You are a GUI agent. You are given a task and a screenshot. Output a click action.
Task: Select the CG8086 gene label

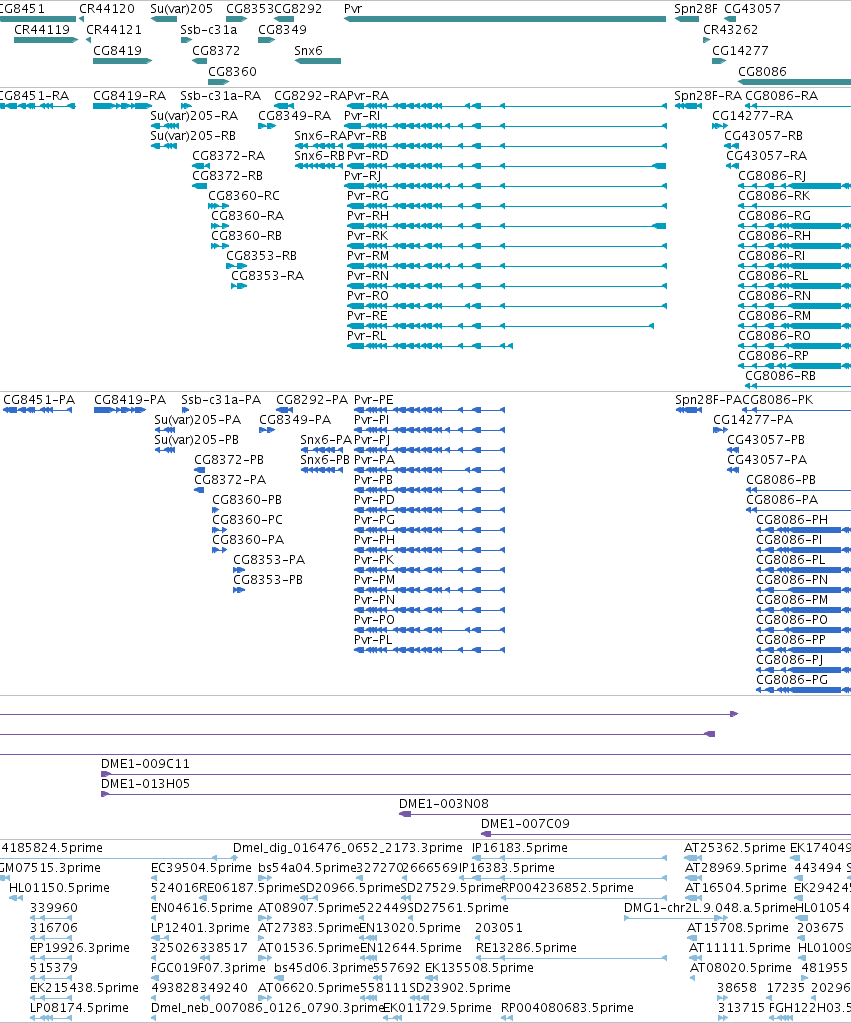(x=762, y=71)
